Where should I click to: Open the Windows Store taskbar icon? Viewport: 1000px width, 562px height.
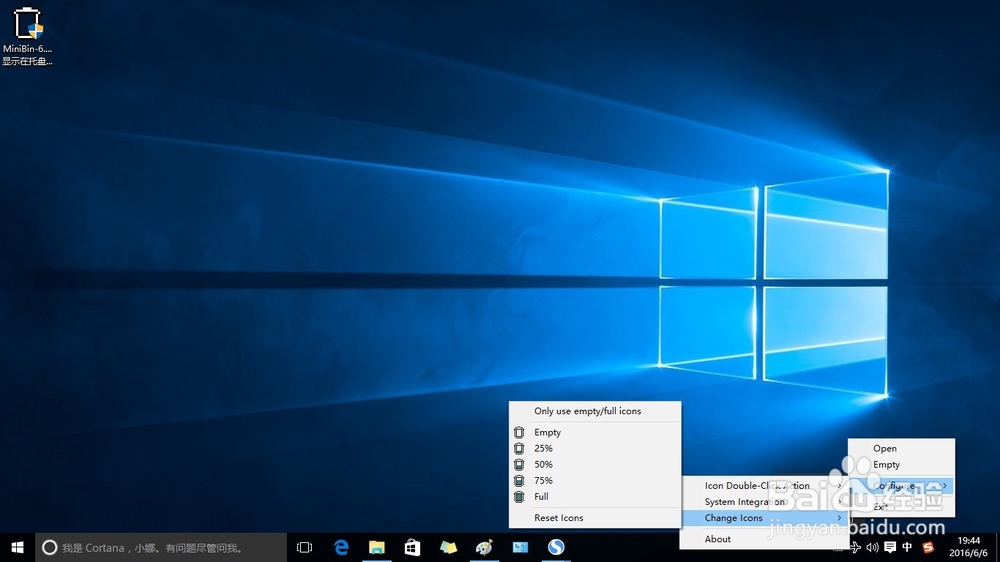pos(413,547)
